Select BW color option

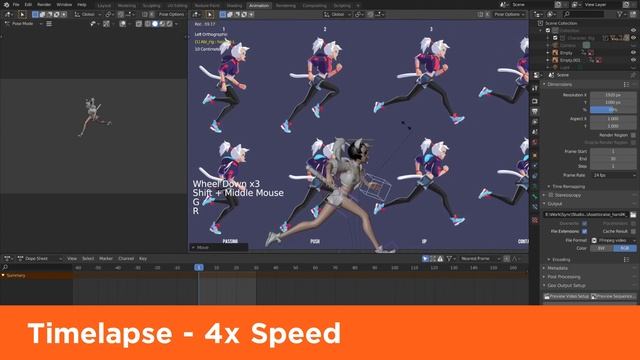coord(601,248)
